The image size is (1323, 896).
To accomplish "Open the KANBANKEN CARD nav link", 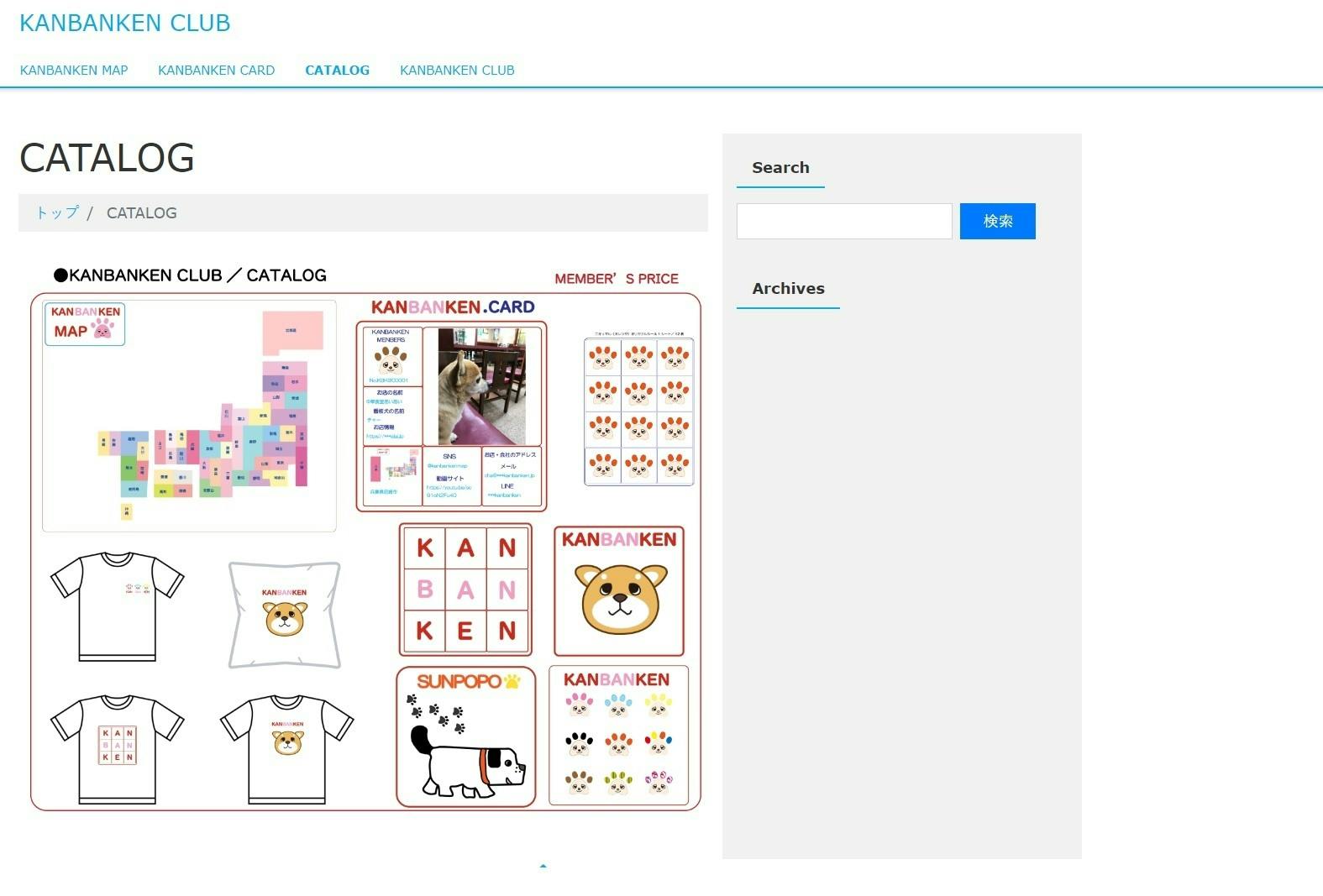I will (216, 71).
